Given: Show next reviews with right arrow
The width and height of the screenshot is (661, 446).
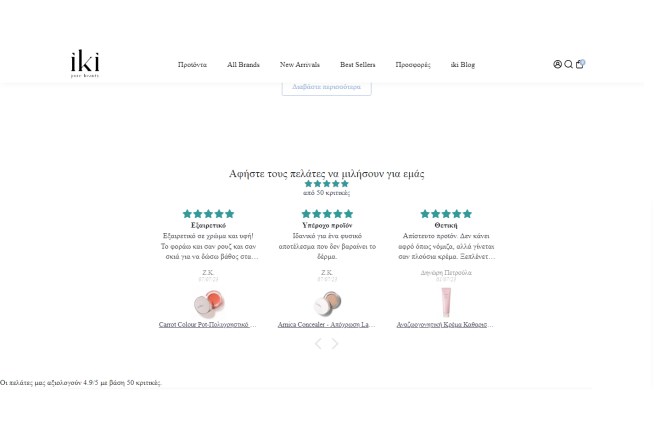Looking at the screenshot, I should (335, 344).
